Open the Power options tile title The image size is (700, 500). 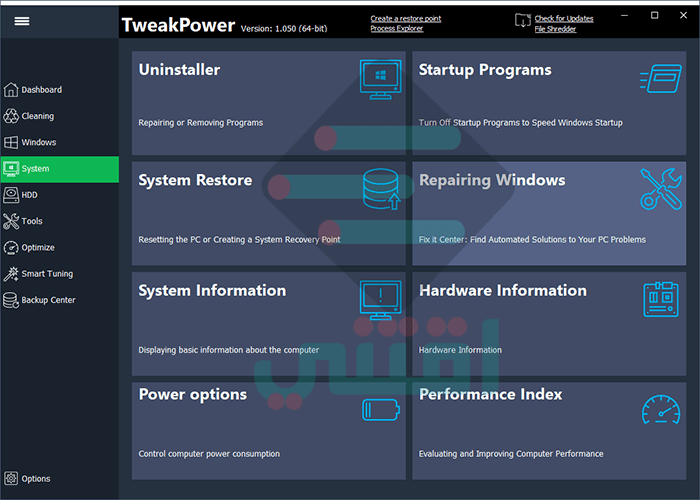(x=192, y=395)
